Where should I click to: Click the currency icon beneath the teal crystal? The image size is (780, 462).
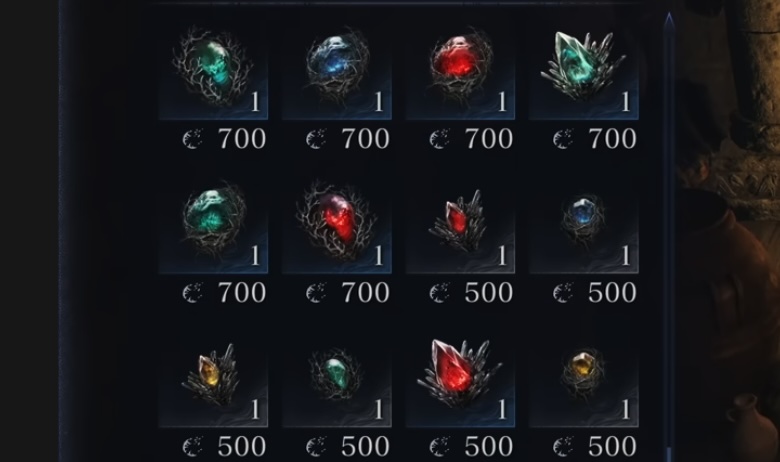pyautogui.click(x=563, y=139)
